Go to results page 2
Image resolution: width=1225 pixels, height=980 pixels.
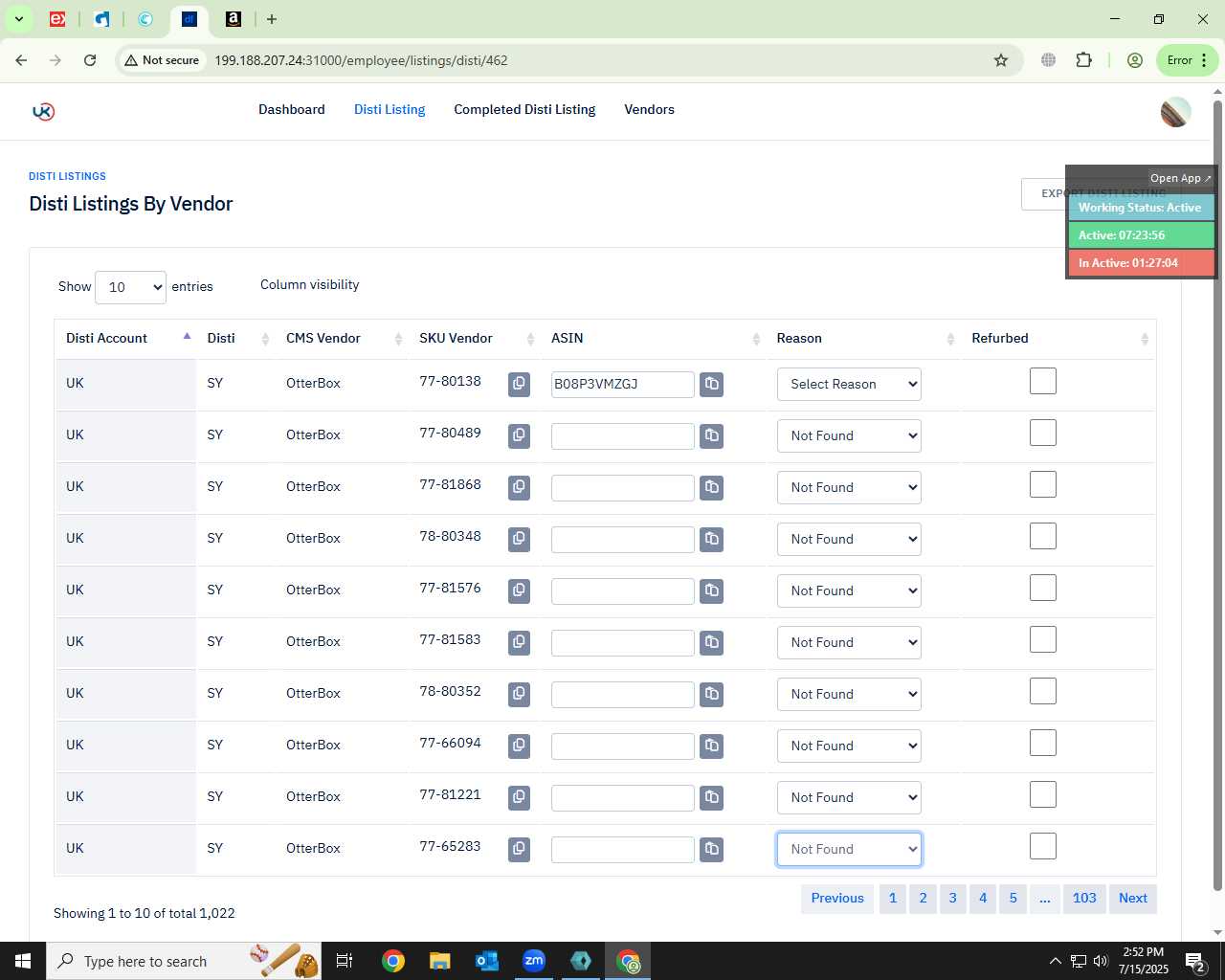click(923, 899)
